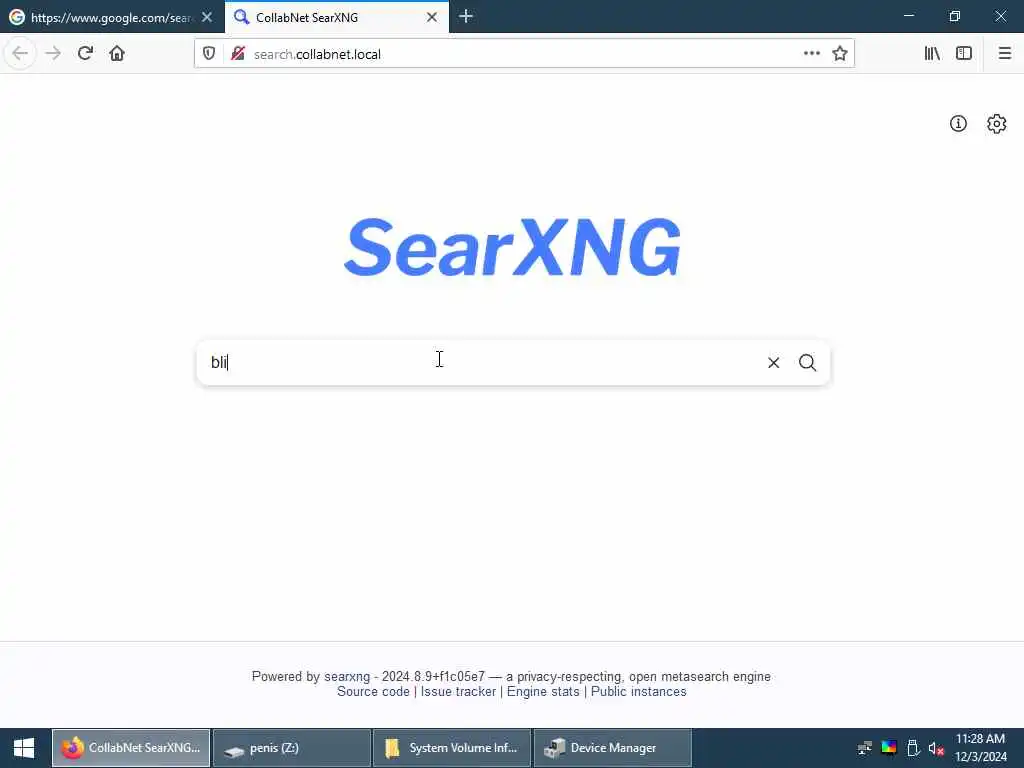The height and width of the screenshot is (768, 1024).
Task: Click the address bar URL field
Action: (x=522, y=54)
